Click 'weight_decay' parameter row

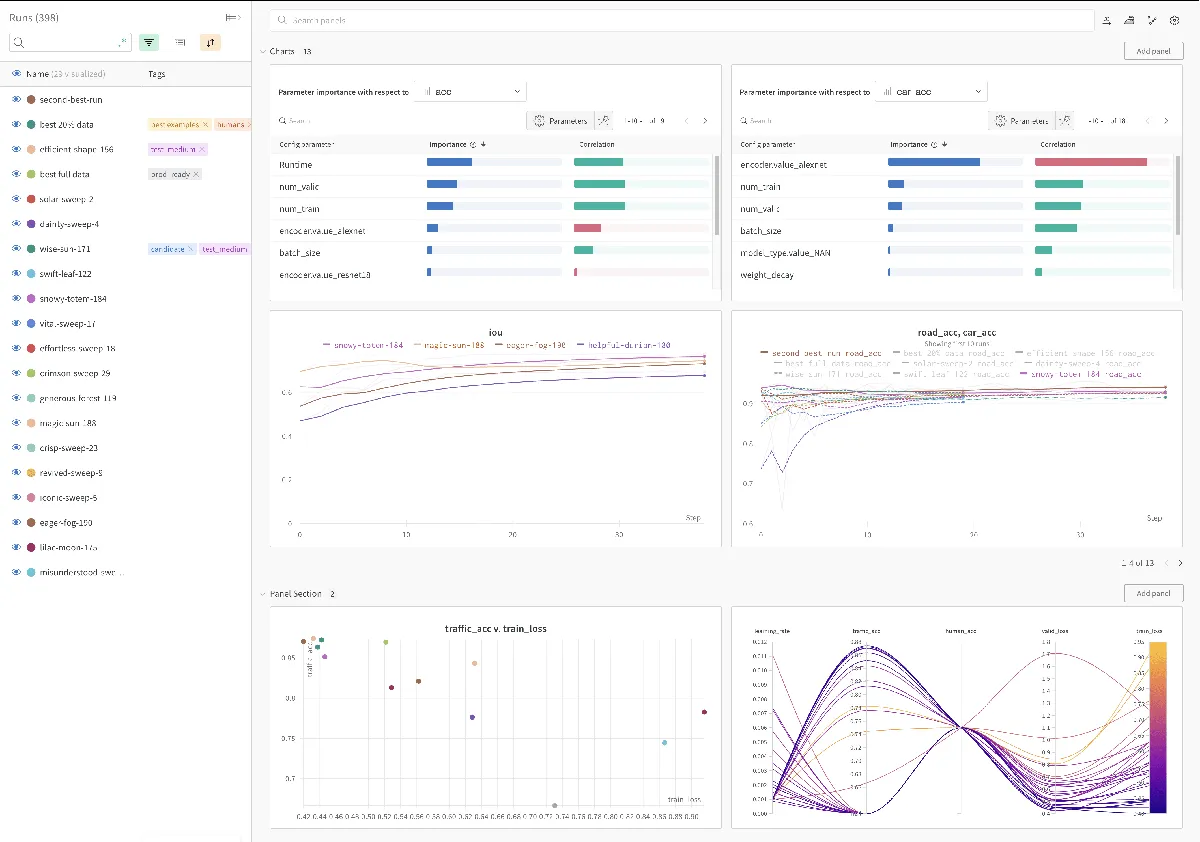pos(955,274)
